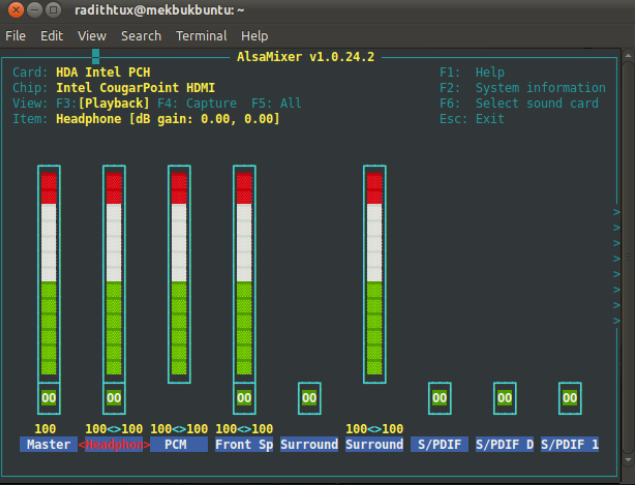Viewport: 635px width, 485px height.
Task: Select the Surround label with 100<>100 level
Action: [x=375, y=444]
